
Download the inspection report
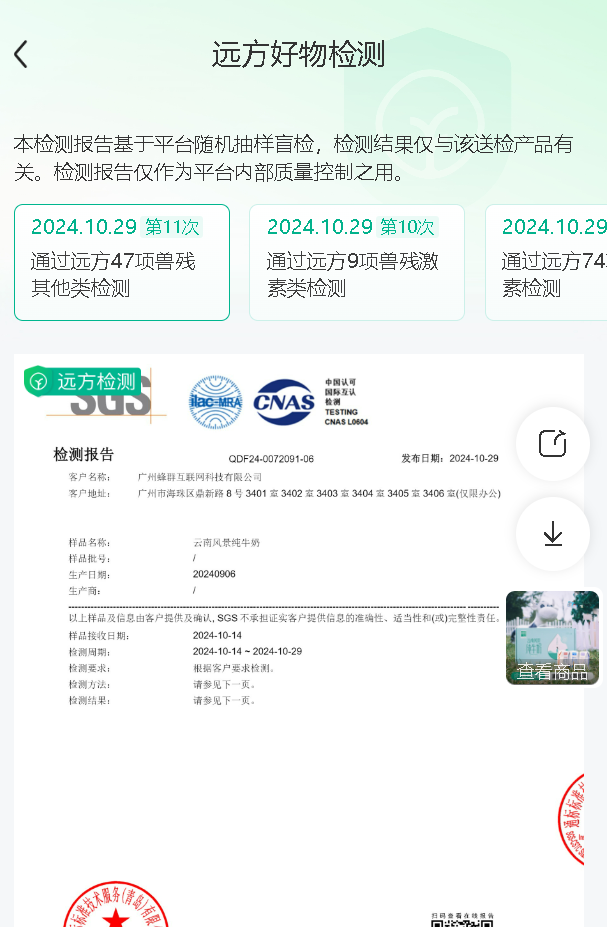tap(553, 534)
